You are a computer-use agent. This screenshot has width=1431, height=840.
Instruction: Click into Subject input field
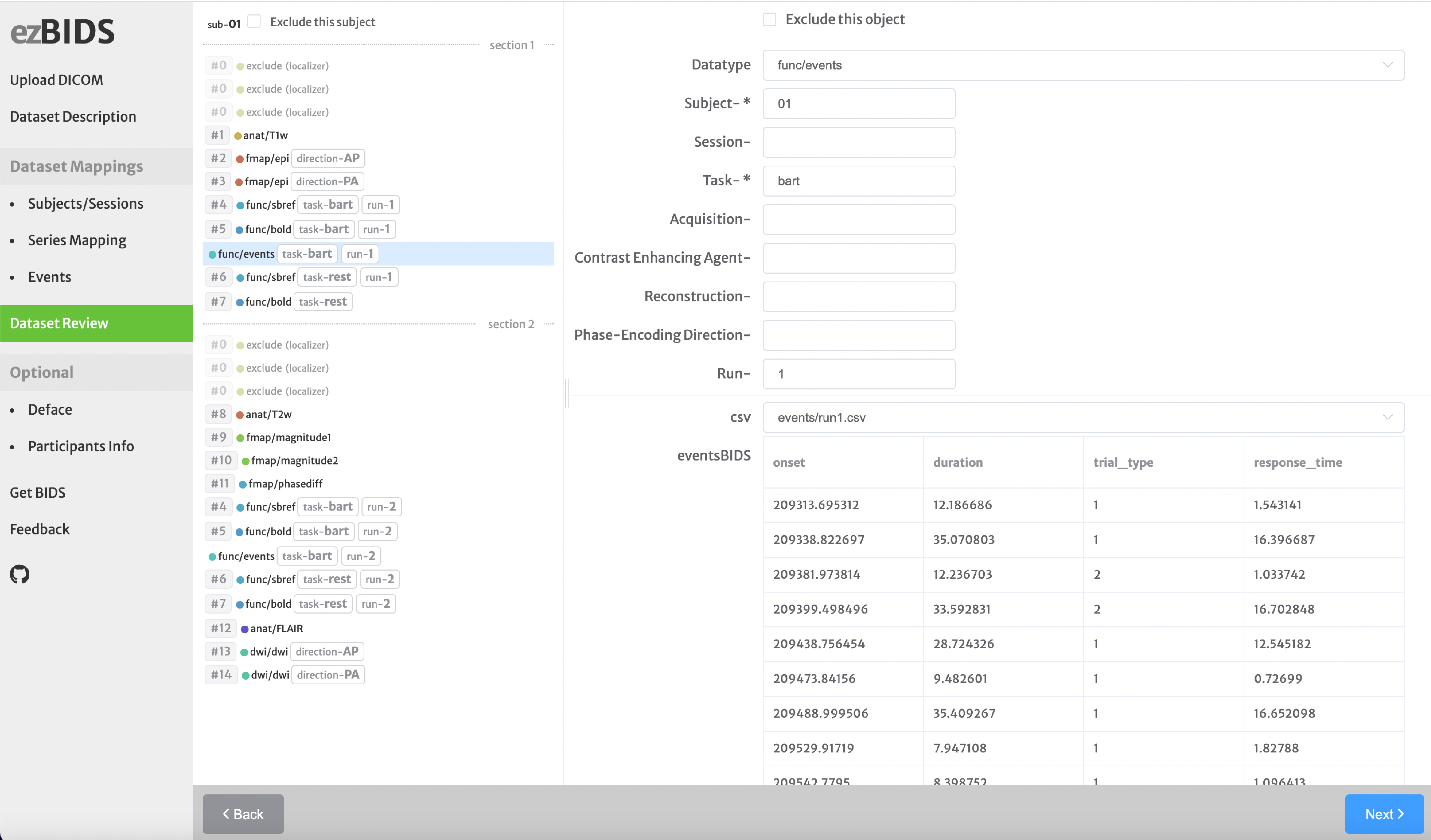(858, 104)
